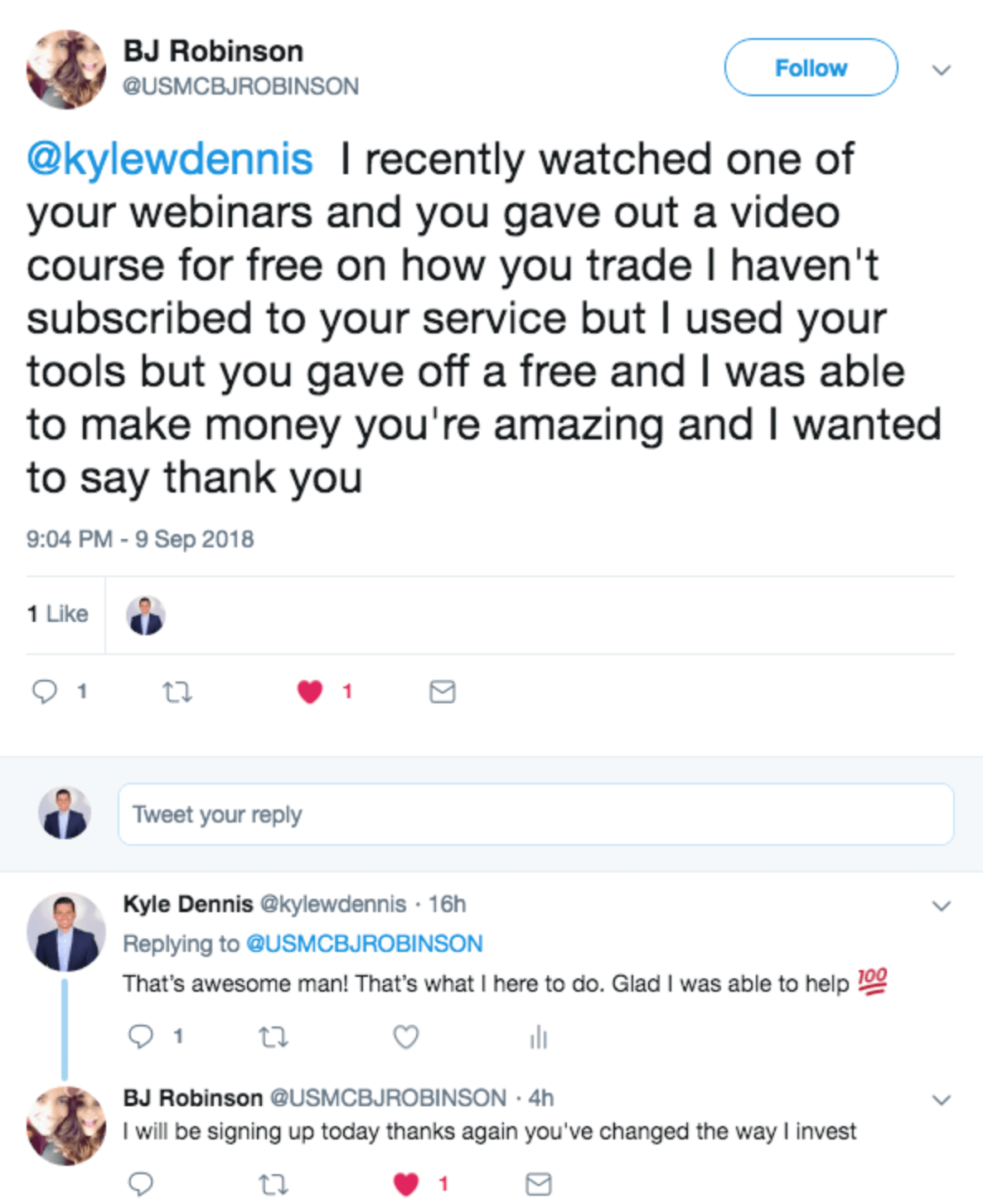983x1204 pixels.
Task: Unlike BJ Robinson's signing up tweet
Action: click(405, 1184)
